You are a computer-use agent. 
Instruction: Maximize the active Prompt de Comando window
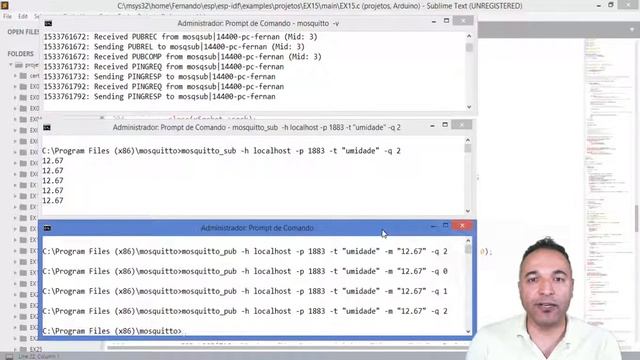(445, 225)
